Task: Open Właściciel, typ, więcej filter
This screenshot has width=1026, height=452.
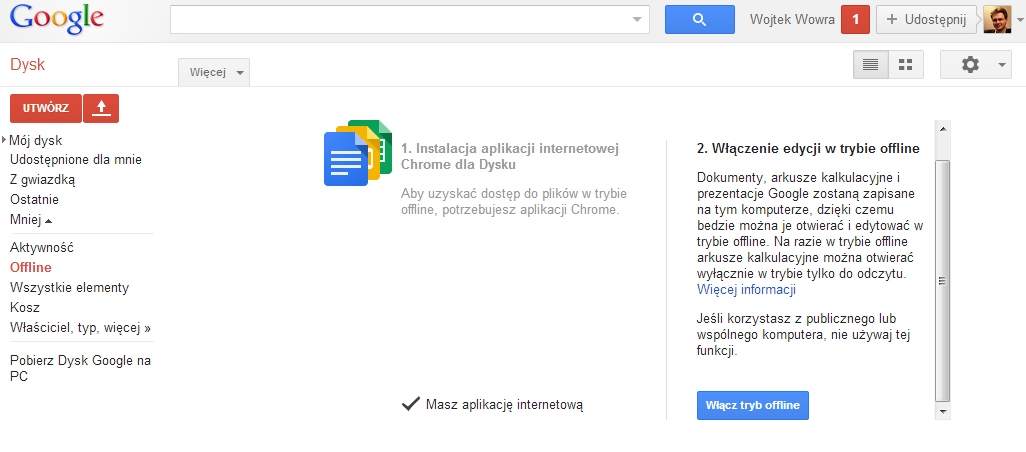Action: pos(80,328)
